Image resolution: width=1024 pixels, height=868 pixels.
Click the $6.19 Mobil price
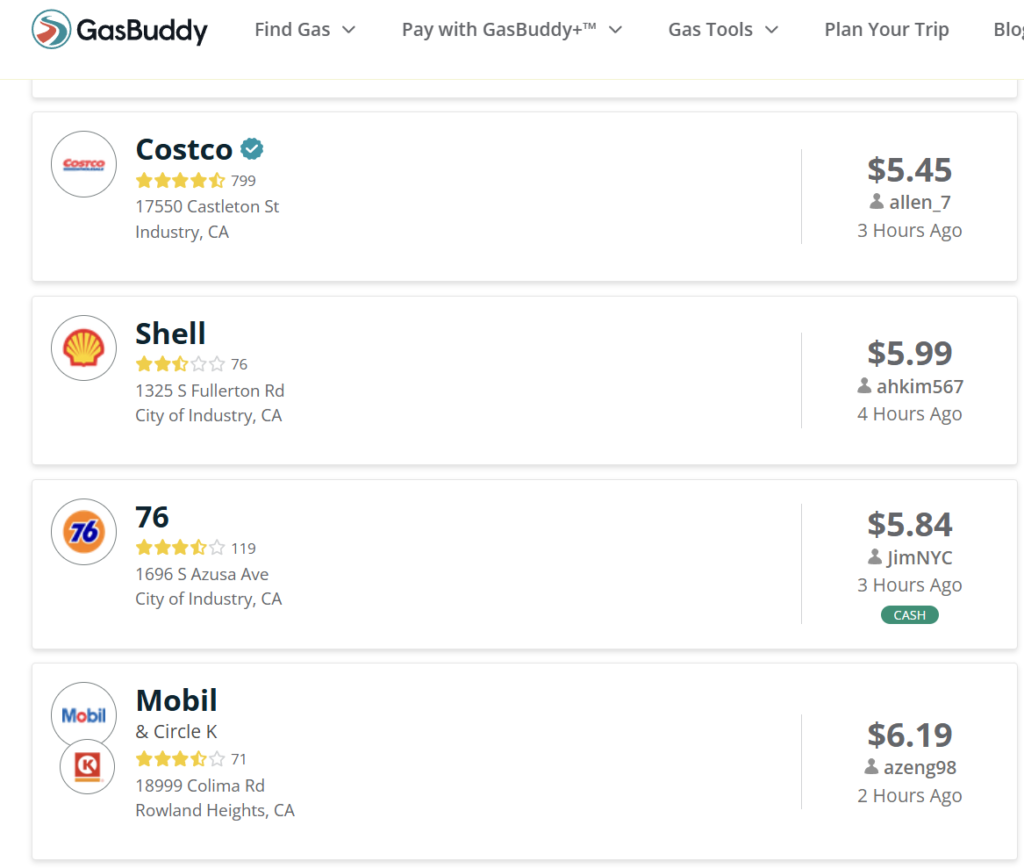point(909,735)
